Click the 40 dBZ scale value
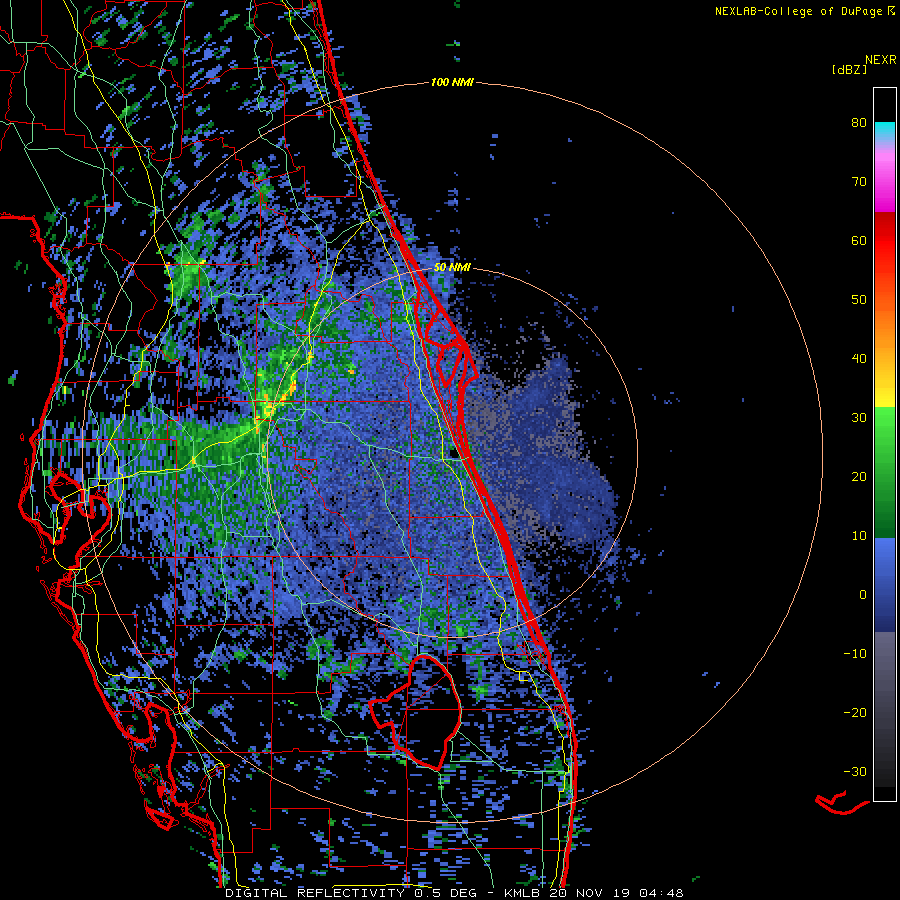The height and width of the screenshot is (900, 900). coord(859,359)
